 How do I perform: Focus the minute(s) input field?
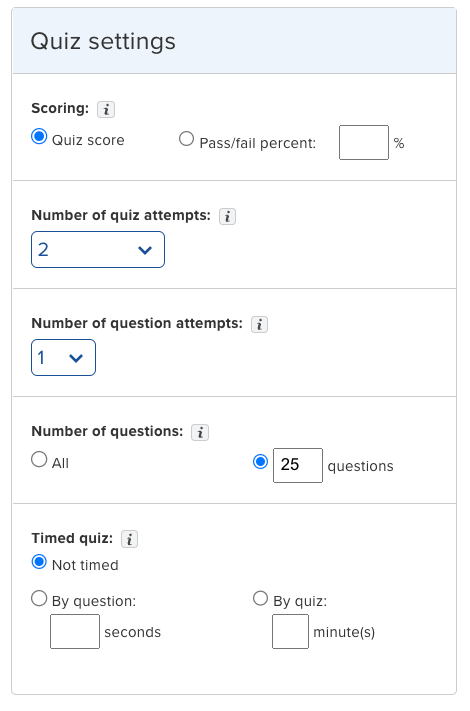[291, 631]
